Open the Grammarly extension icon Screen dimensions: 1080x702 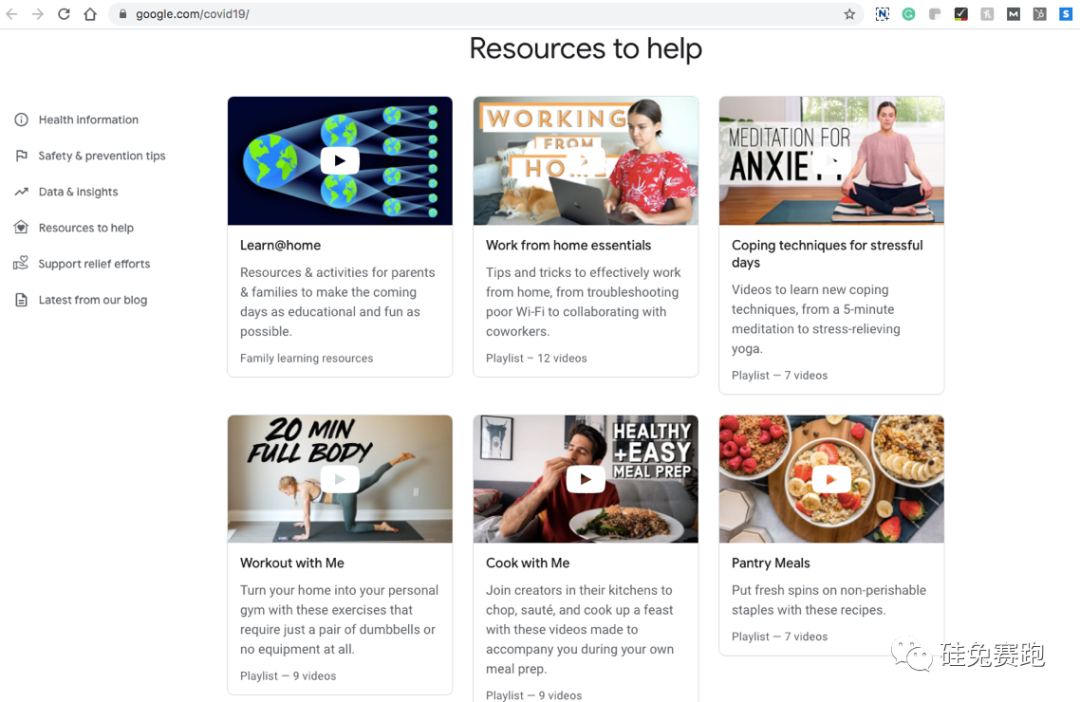coord(908,14)
